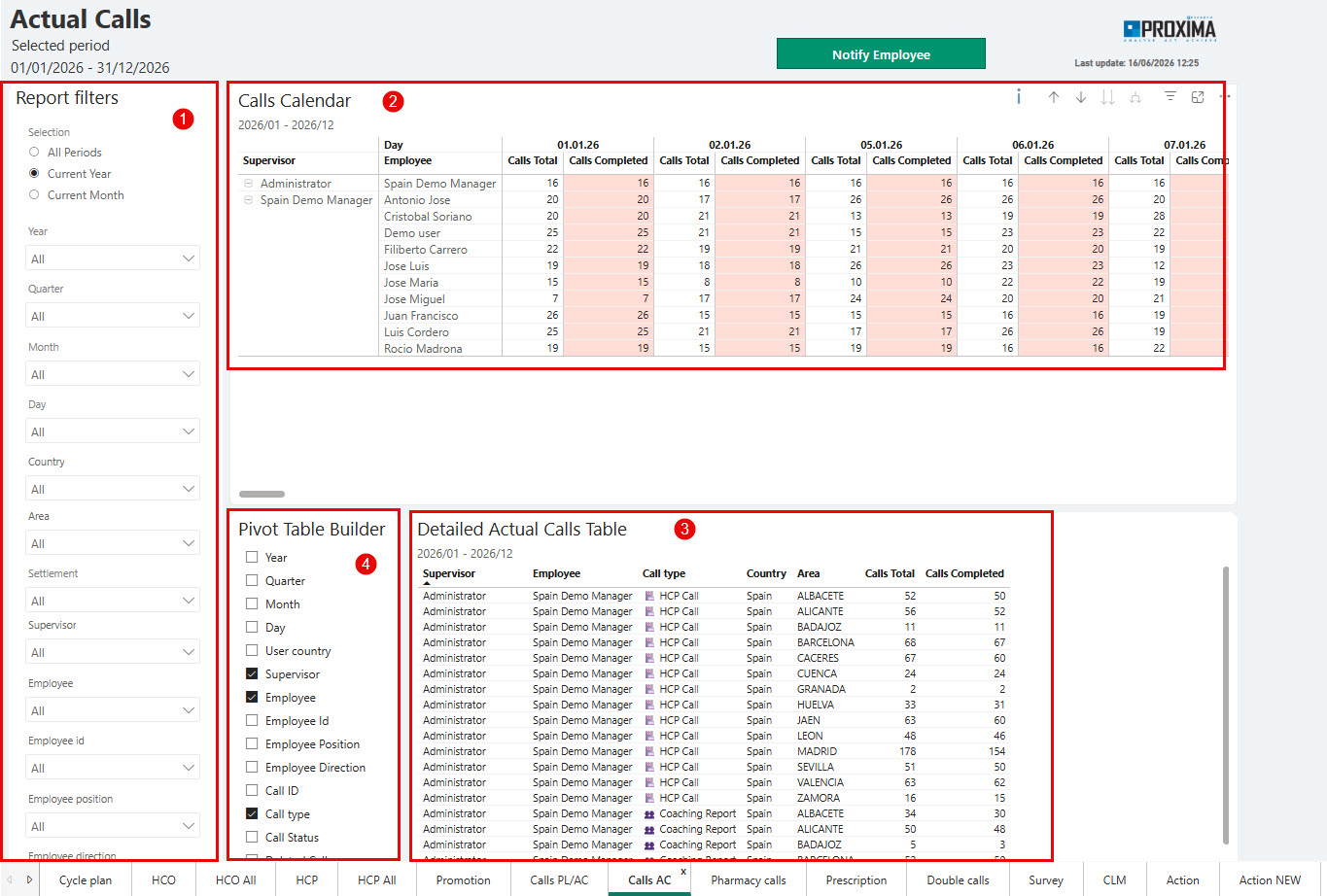Image resolution: width=1327 pixels, height=896 pixels.
Task: Click the Calls Calendar horizontal scrollbar
Action: pos(262,494)
